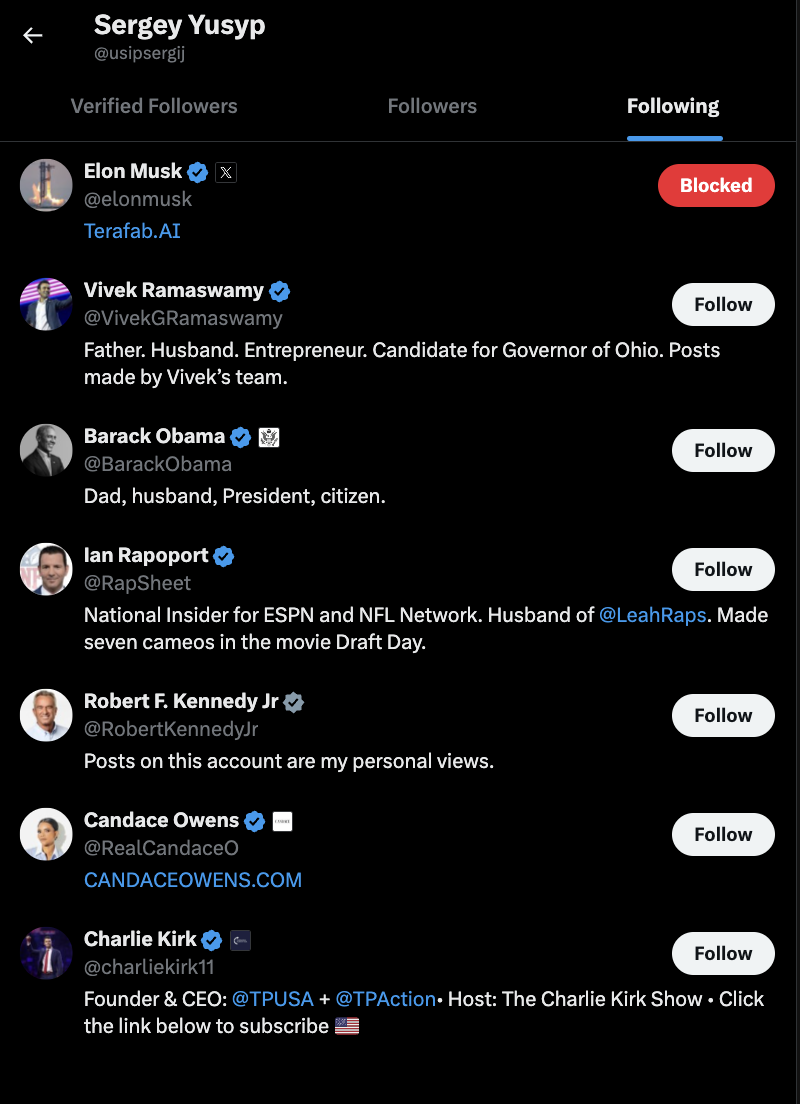Click Candace Owens' affiliation badge icon
The height and width of the screenshot is (1104, 800).
pyautogui.click(x=282, y=821)
